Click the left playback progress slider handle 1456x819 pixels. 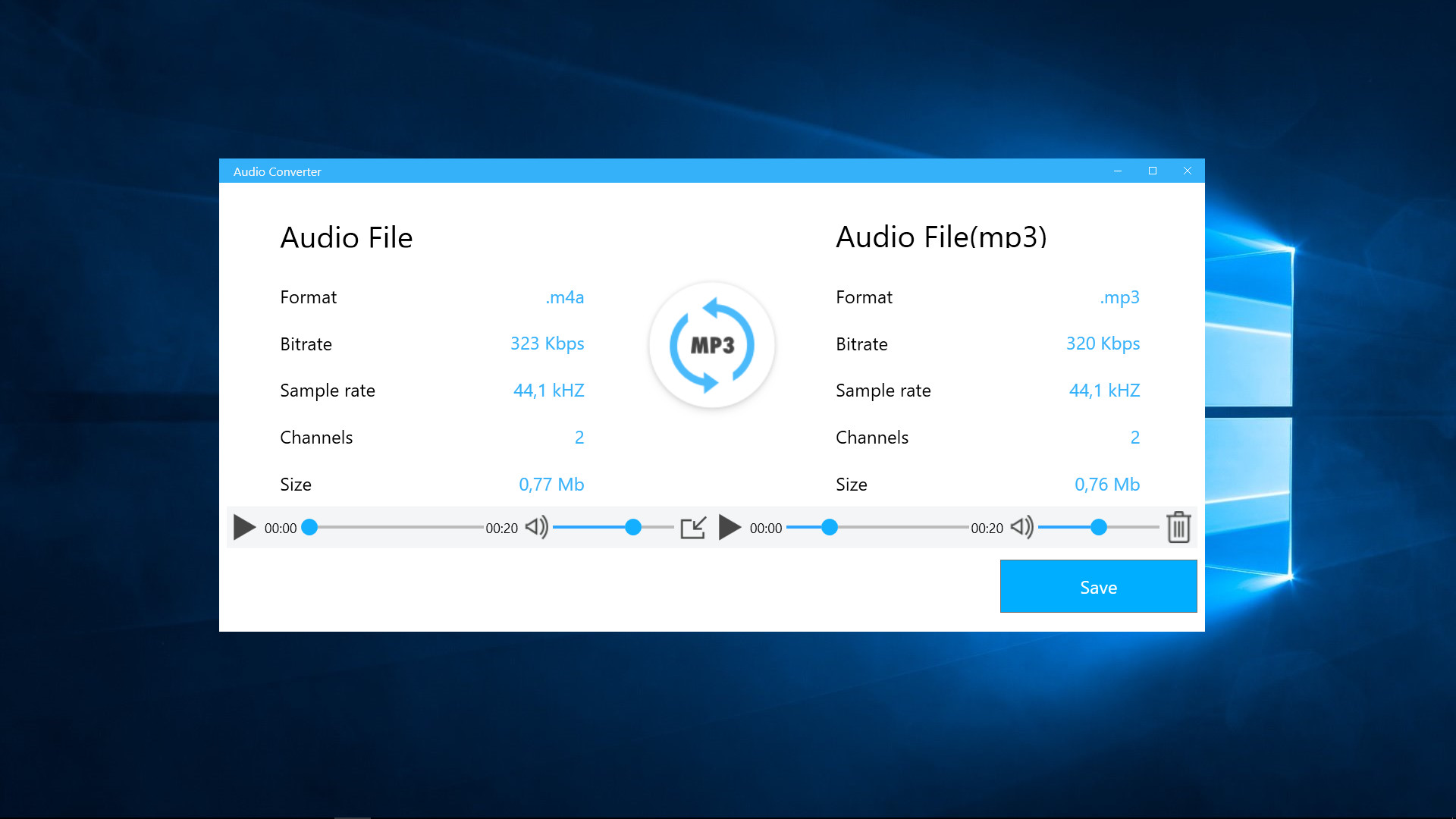[x=309, y=528]
